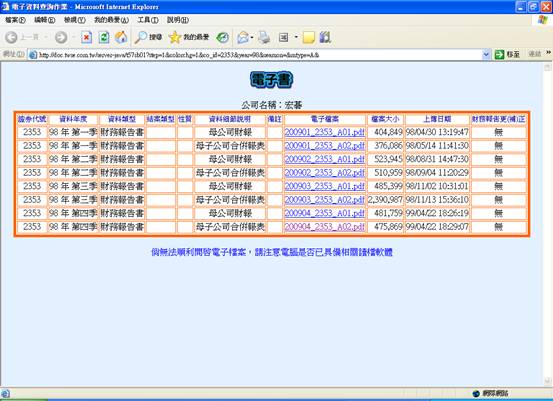Open the History toolbar icon
The width and height of the screenshot is (553, 401).
pyautogui.click(x=223, y=37)
